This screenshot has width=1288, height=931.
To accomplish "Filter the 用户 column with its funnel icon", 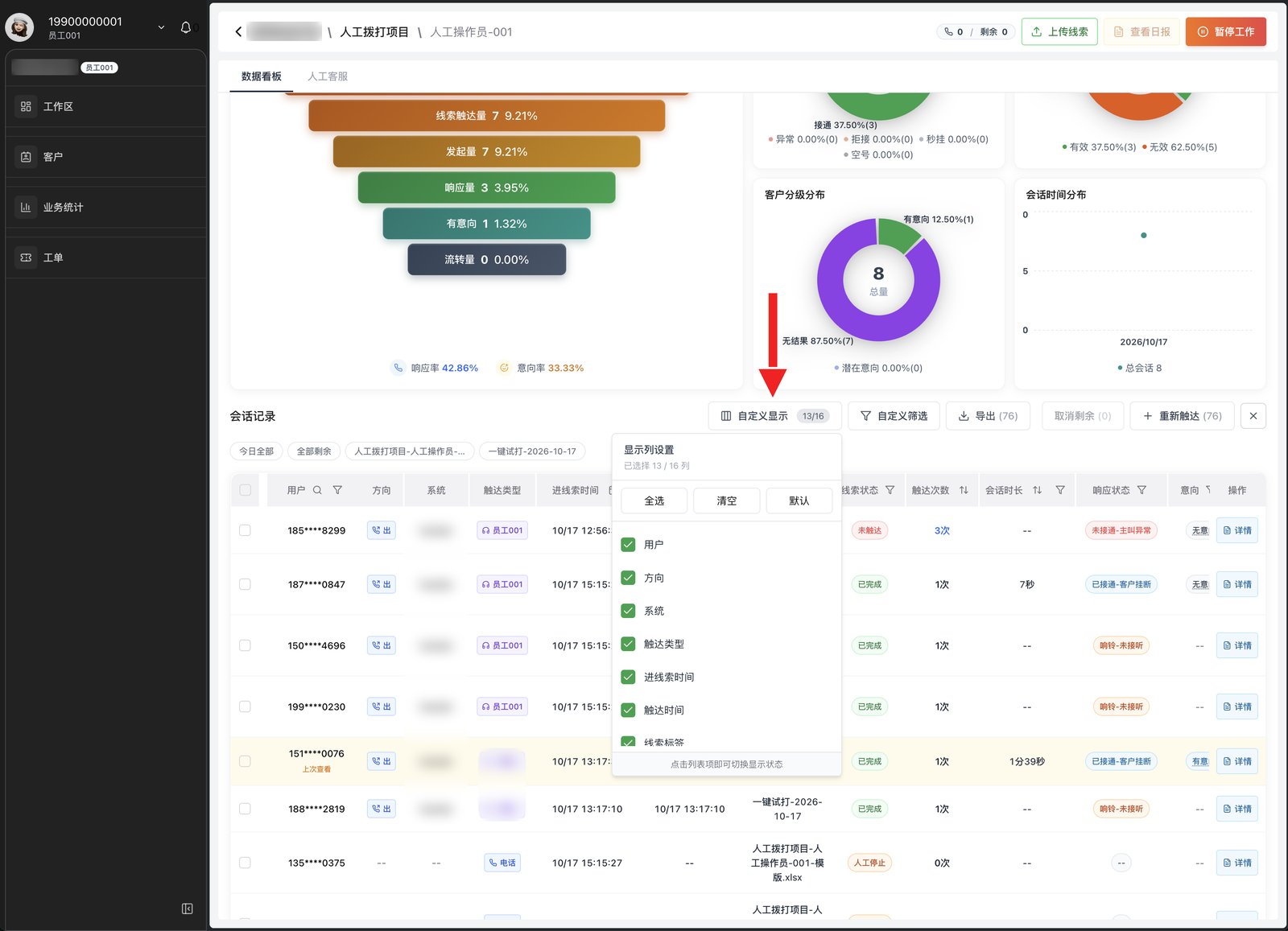I will pos(337,490).
